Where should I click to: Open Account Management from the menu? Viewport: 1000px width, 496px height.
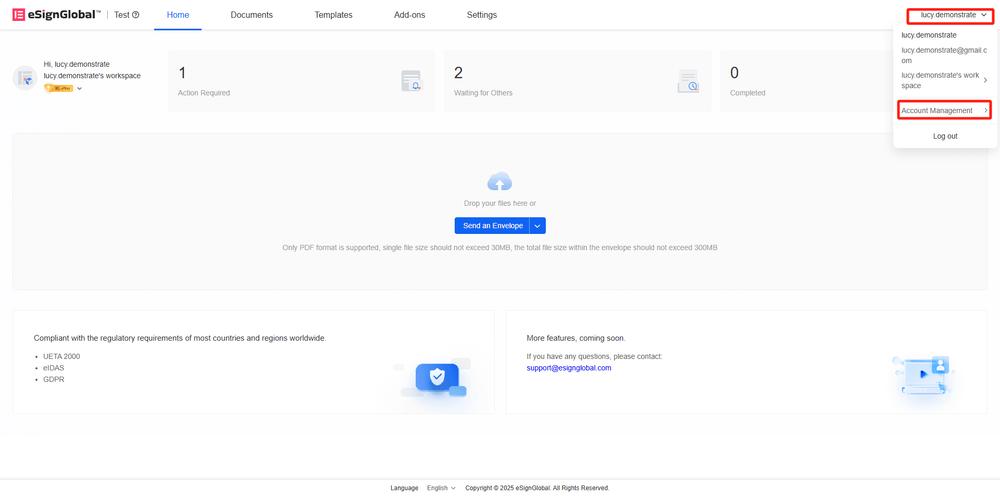click(x=945, y=111)
